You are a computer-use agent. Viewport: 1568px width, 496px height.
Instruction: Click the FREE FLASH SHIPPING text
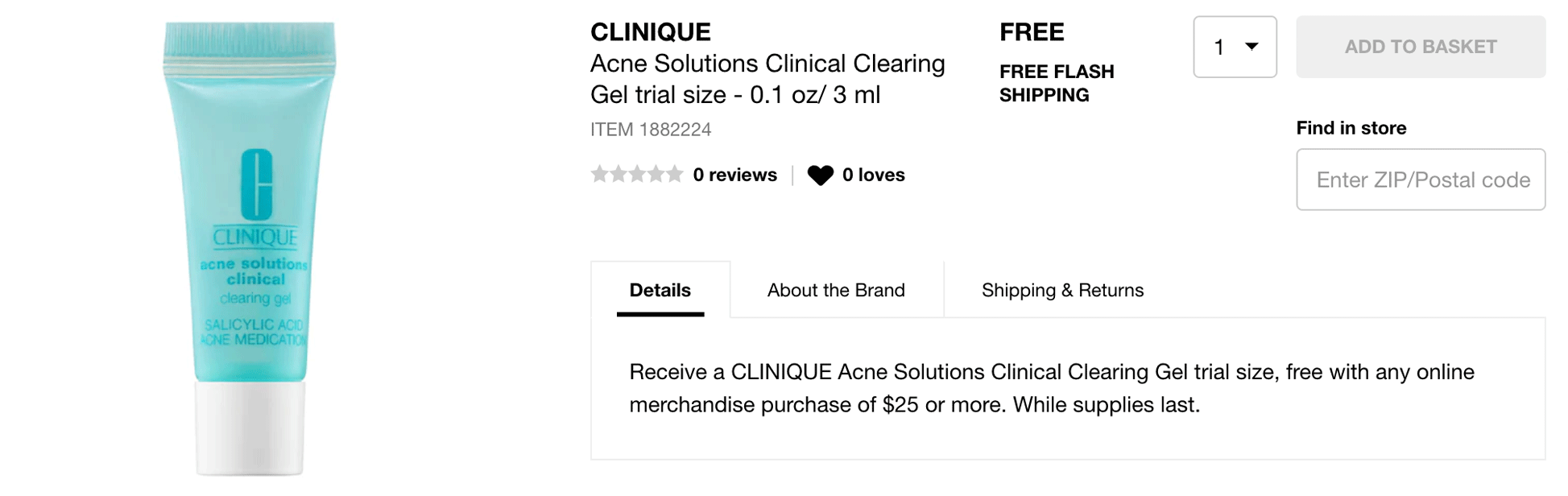point(1057,83)
